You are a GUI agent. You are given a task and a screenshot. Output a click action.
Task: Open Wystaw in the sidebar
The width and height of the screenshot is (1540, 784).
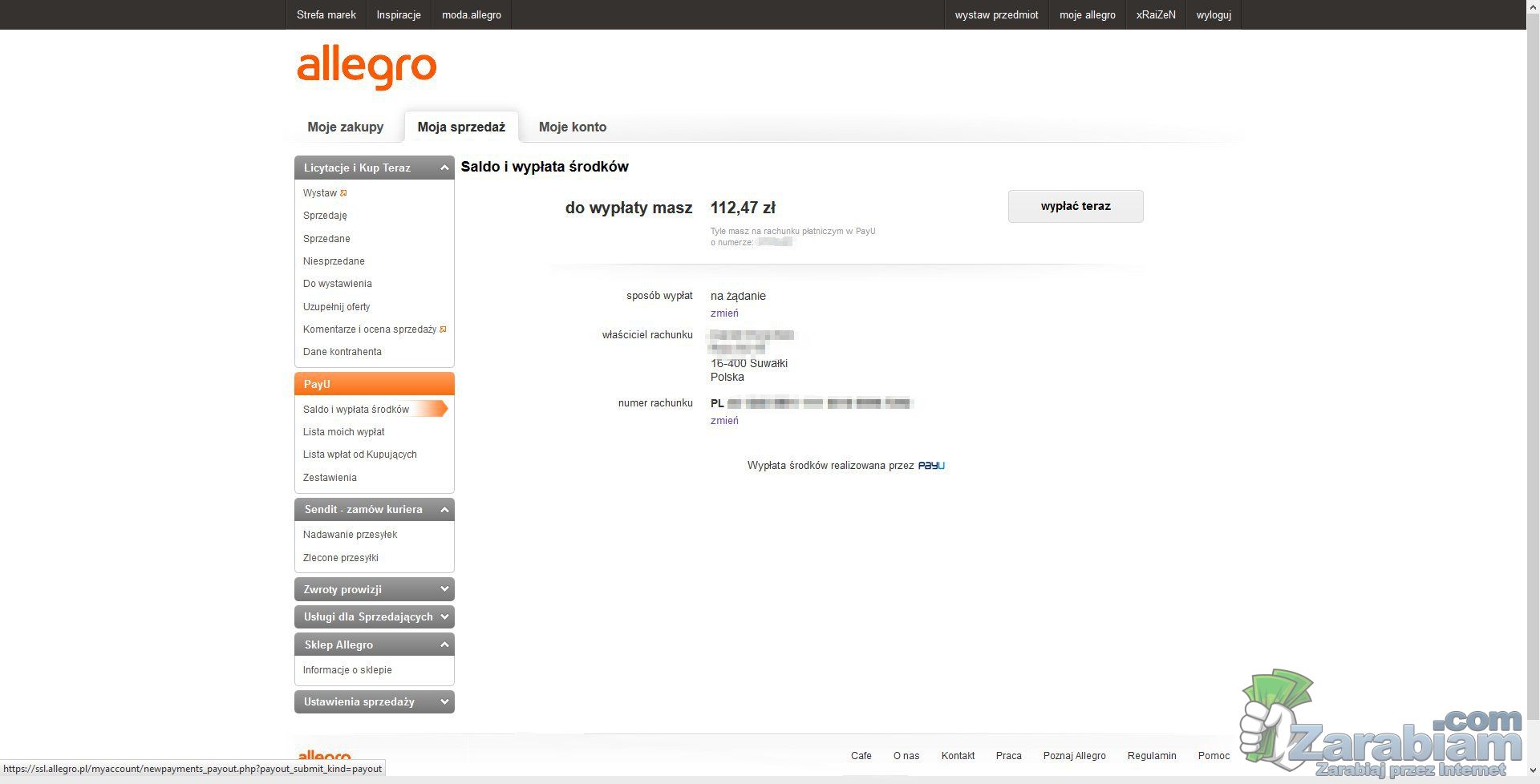point(320,193)
